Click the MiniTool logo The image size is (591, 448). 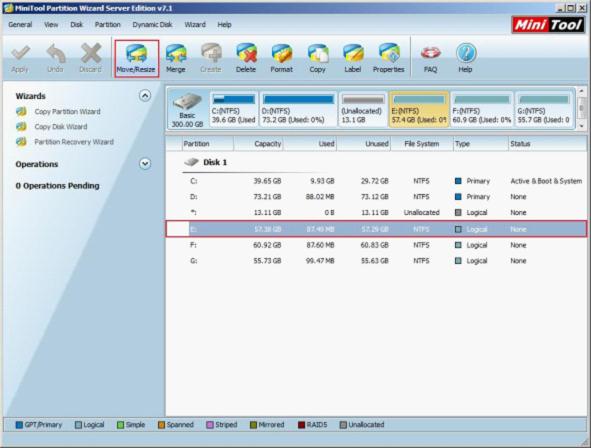point(548,25)
